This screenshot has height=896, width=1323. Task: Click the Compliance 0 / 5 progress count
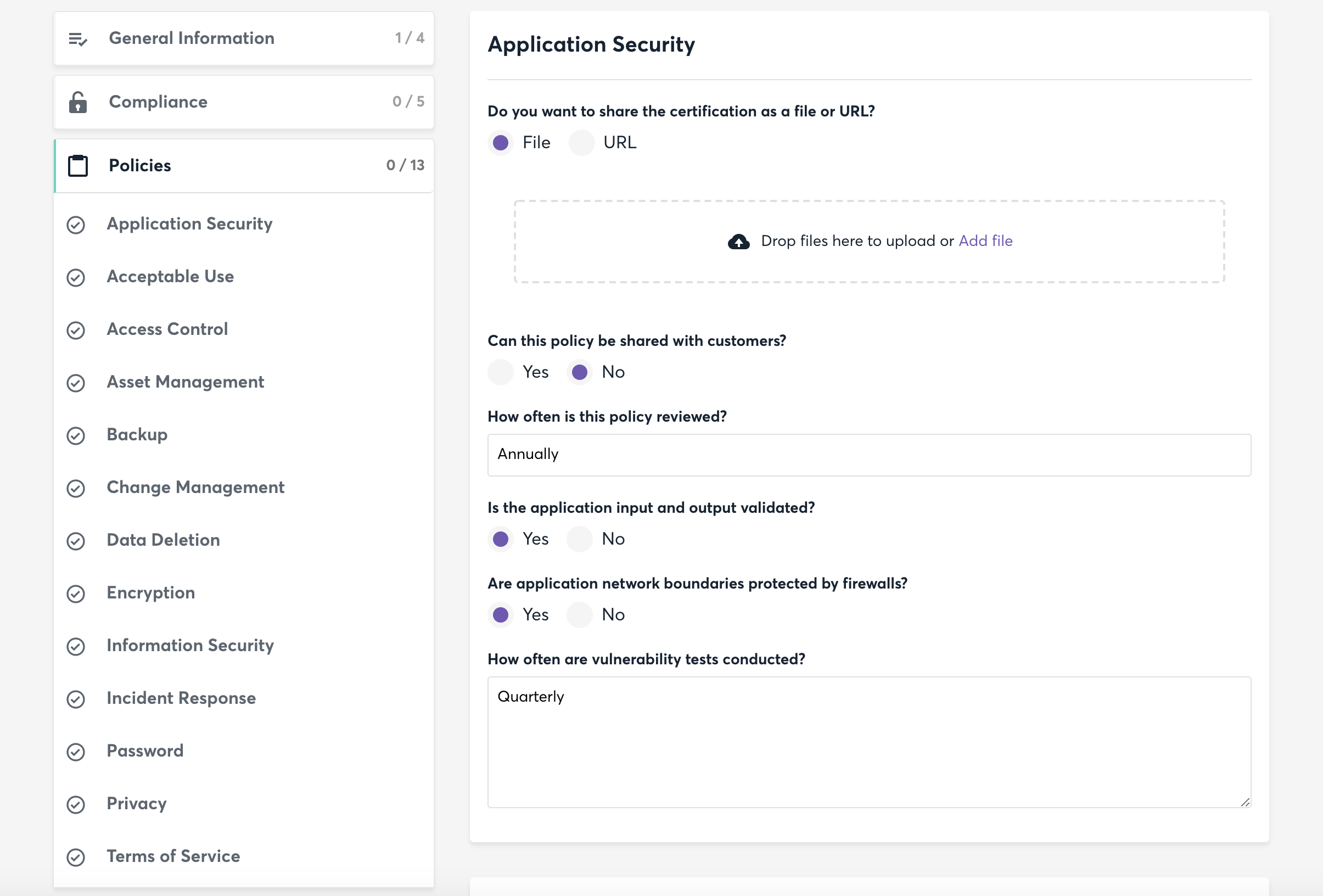408,102
